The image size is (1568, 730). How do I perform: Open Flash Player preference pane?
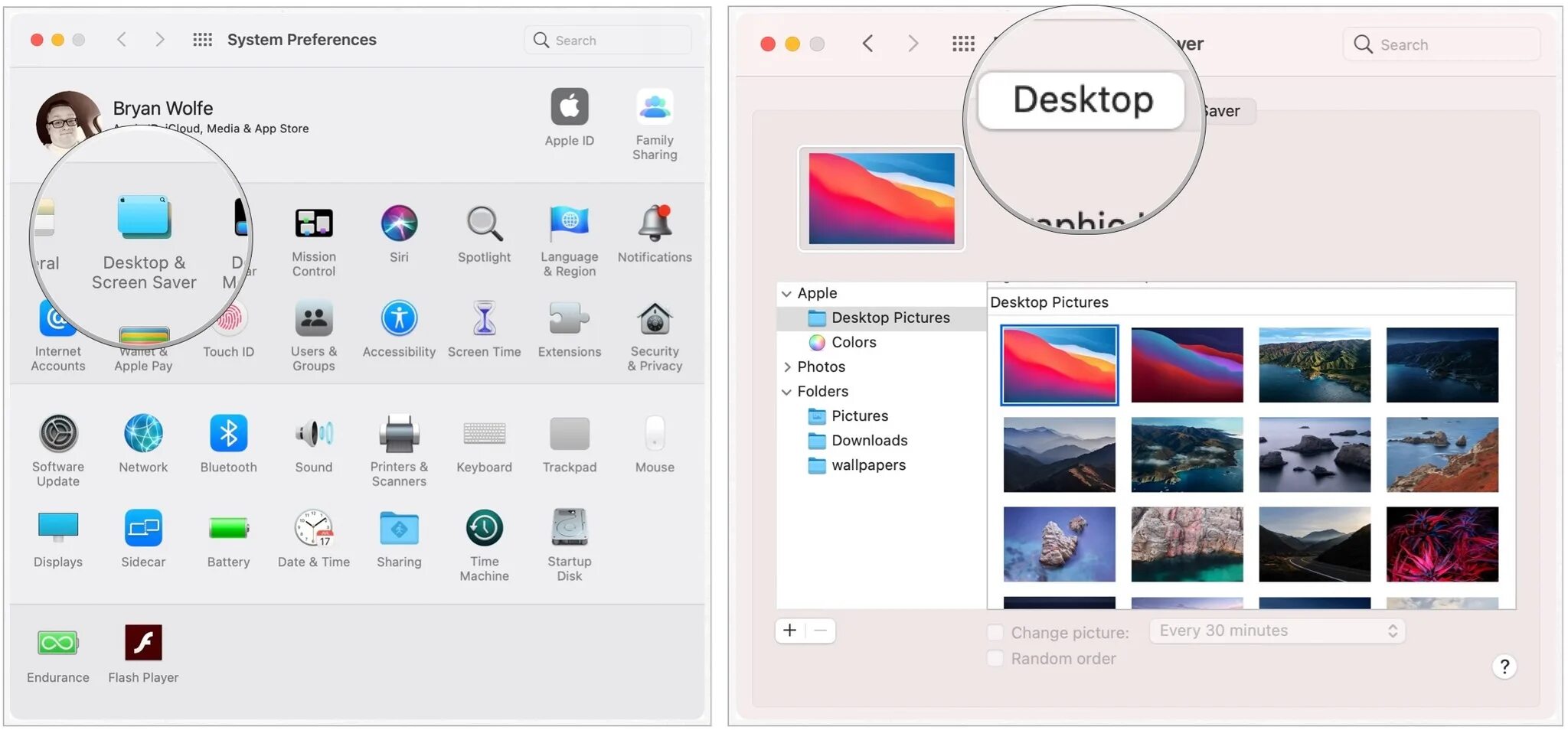coord(143,654)
